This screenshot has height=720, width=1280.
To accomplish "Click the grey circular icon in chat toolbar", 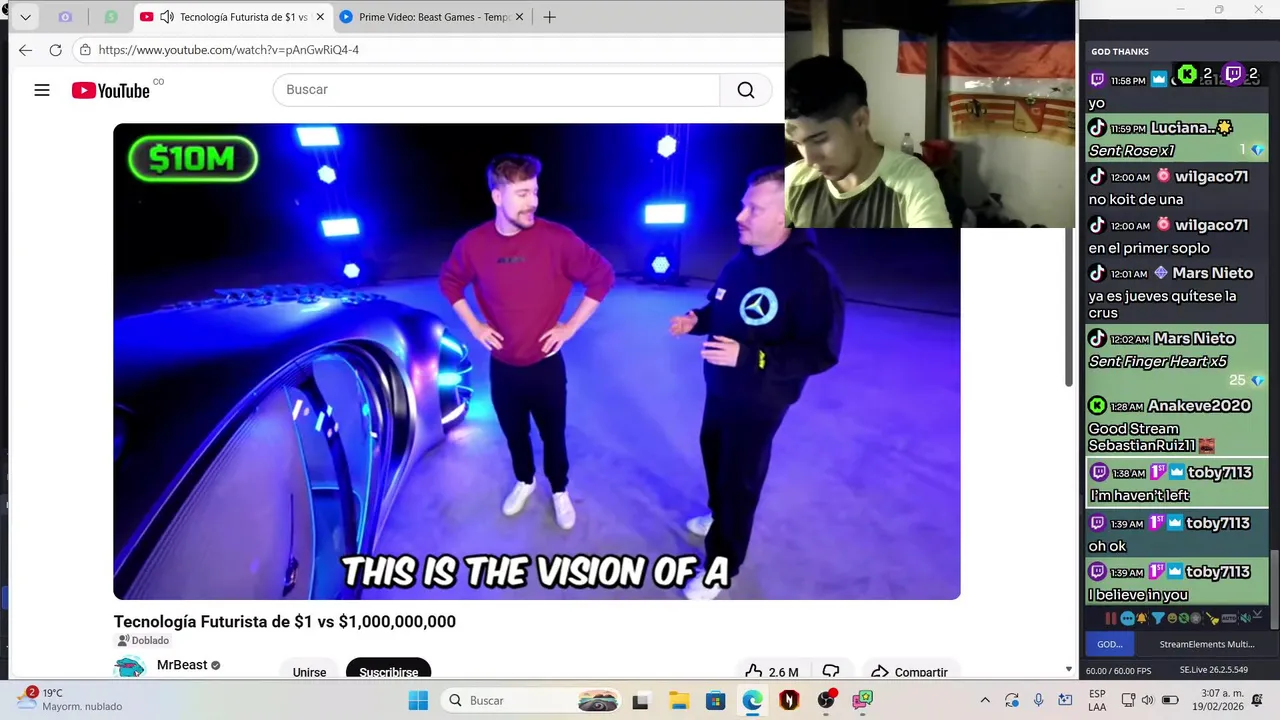I will [1196, 618].
